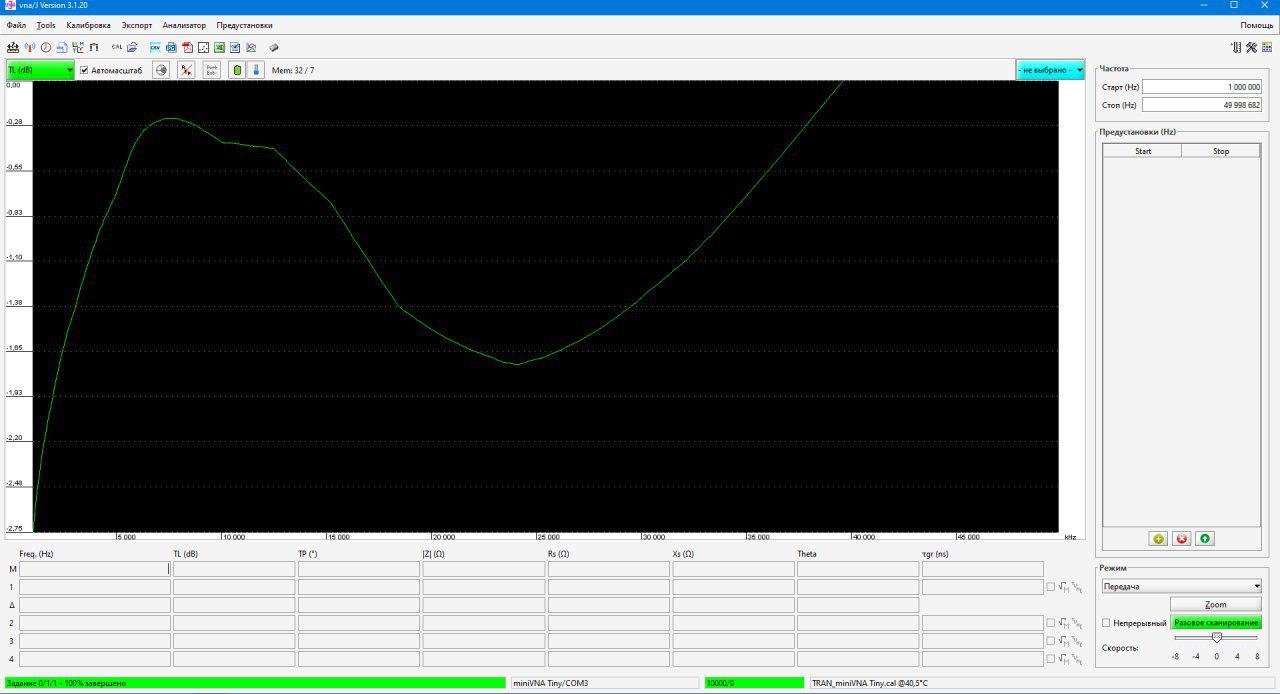Add a preset with the yellow plus button
Image resolution: width=1280 pixels, height=694 pixels.
pos(1158,538)
